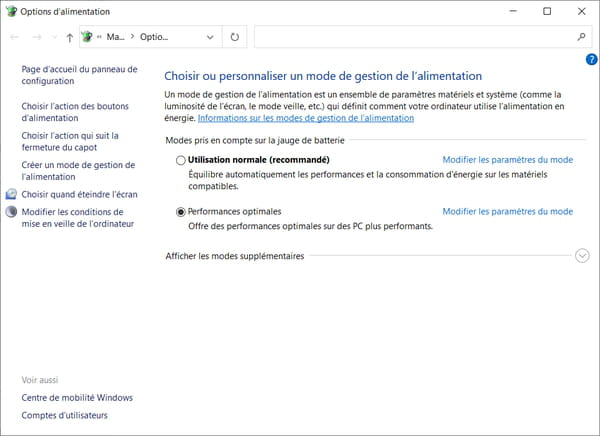Maximize the Options d'alimentation window
This screenshot has height=436, width=600.
(x=547, y=11)
